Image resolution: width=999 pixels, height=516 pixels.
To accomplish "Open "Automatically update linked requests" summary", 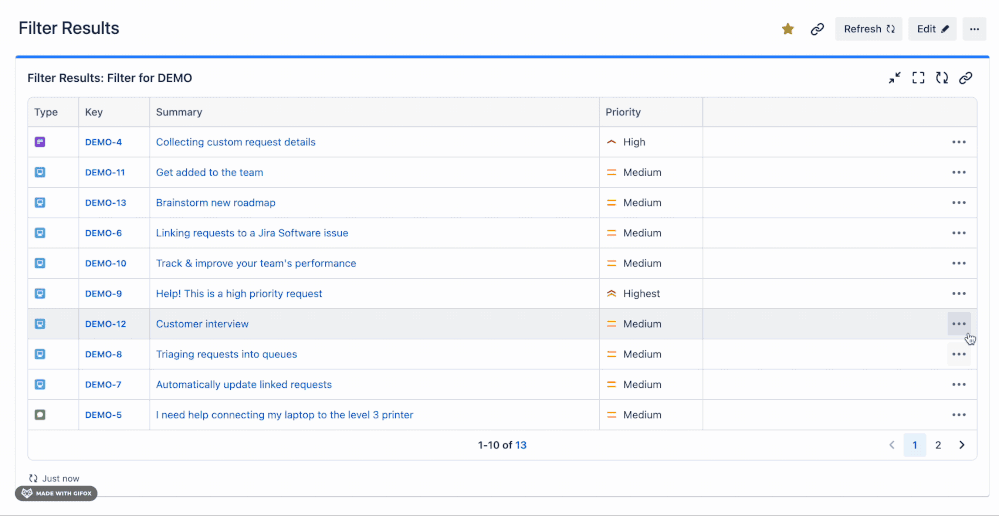I will click(244, 385).
